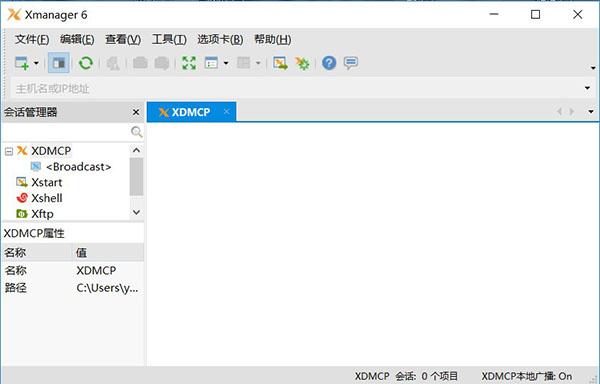
Task: Close the 会话管理器 panel
Action: click(x=136, y=112)
